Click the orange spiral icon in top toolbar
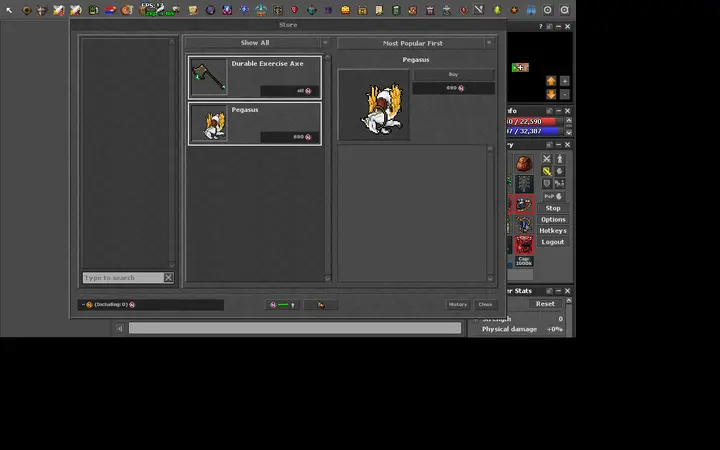720x450 pixels. 127,10
